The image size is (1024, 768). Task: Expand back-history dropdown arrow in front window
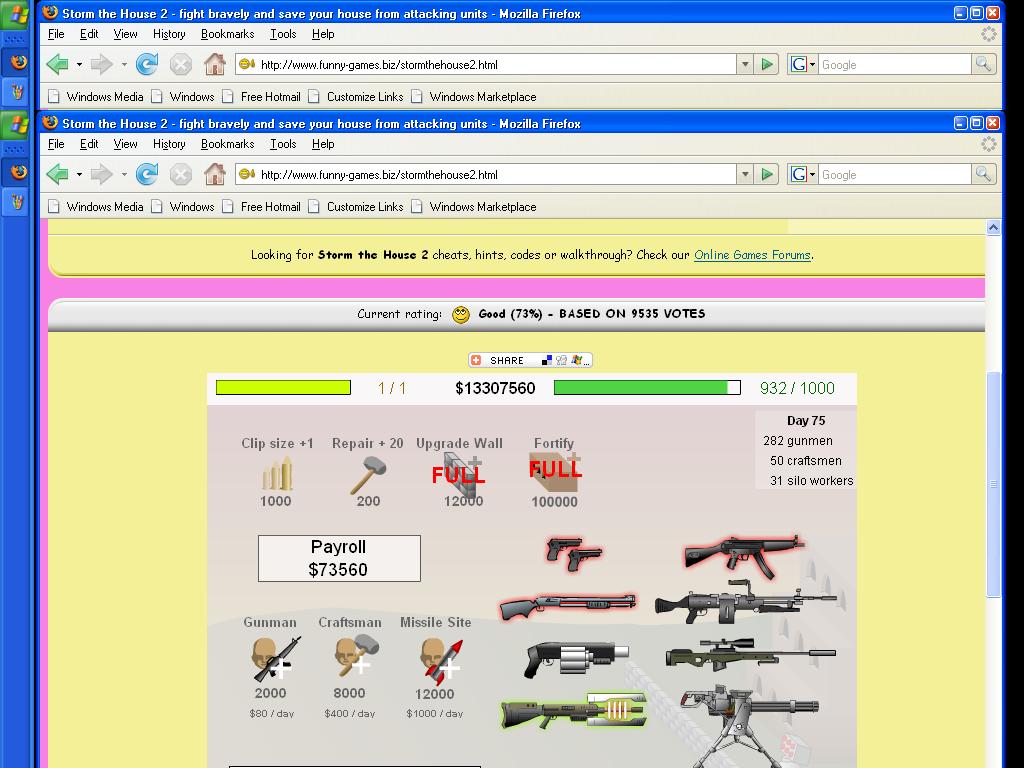pyautogui.click(x=79, y=174)
